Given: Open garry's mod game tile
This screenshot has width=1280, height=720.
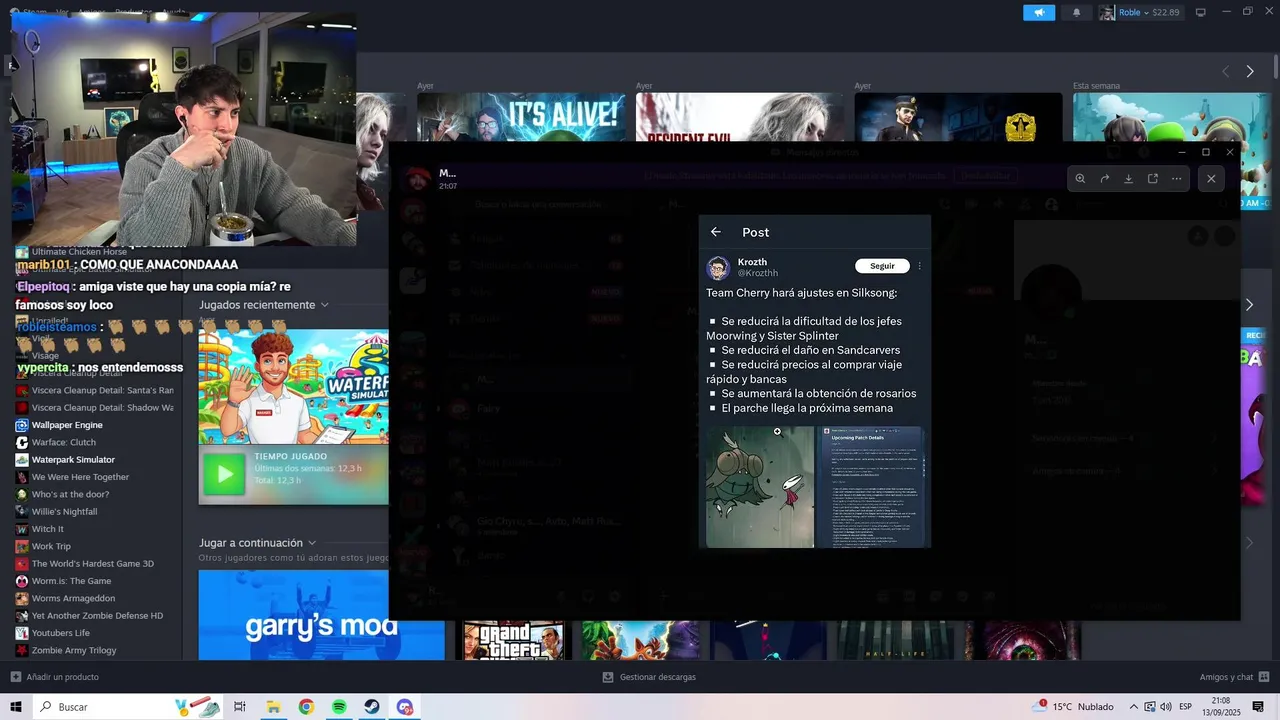Looking at the screenshot, I should click(x=321, y=615).
